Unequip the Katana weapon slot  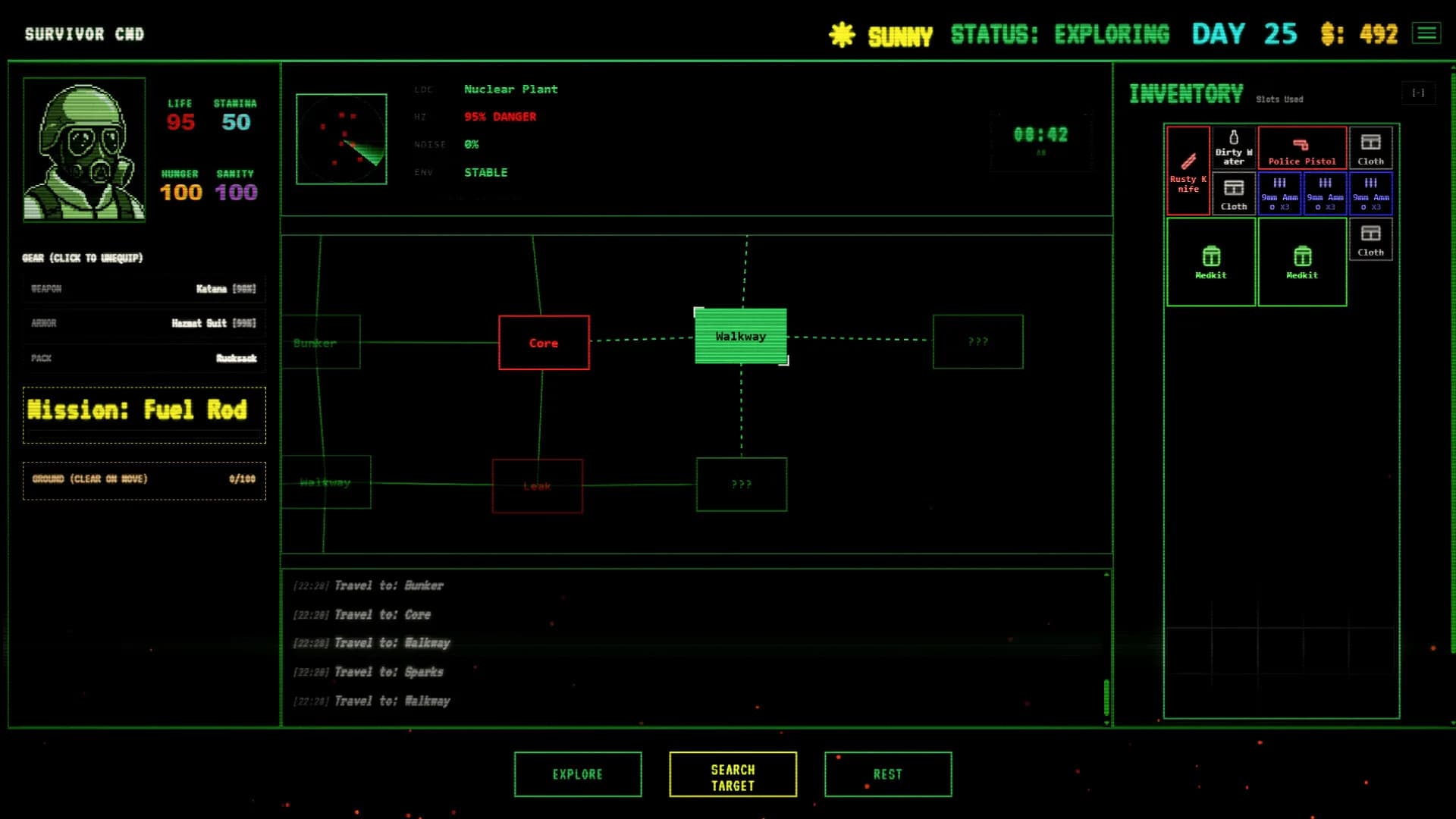(144, 289)
